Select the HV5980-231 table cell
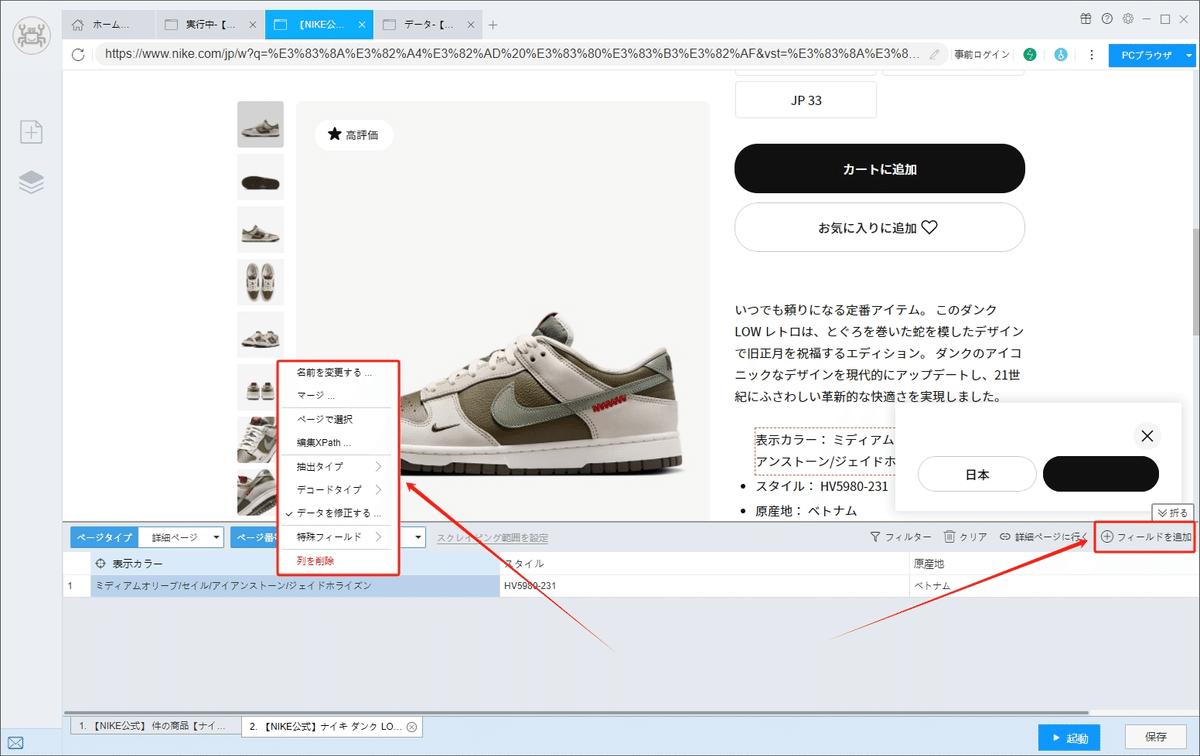Screen dimensions: 1200x756 pyautogui.click(x=704, y=586)
